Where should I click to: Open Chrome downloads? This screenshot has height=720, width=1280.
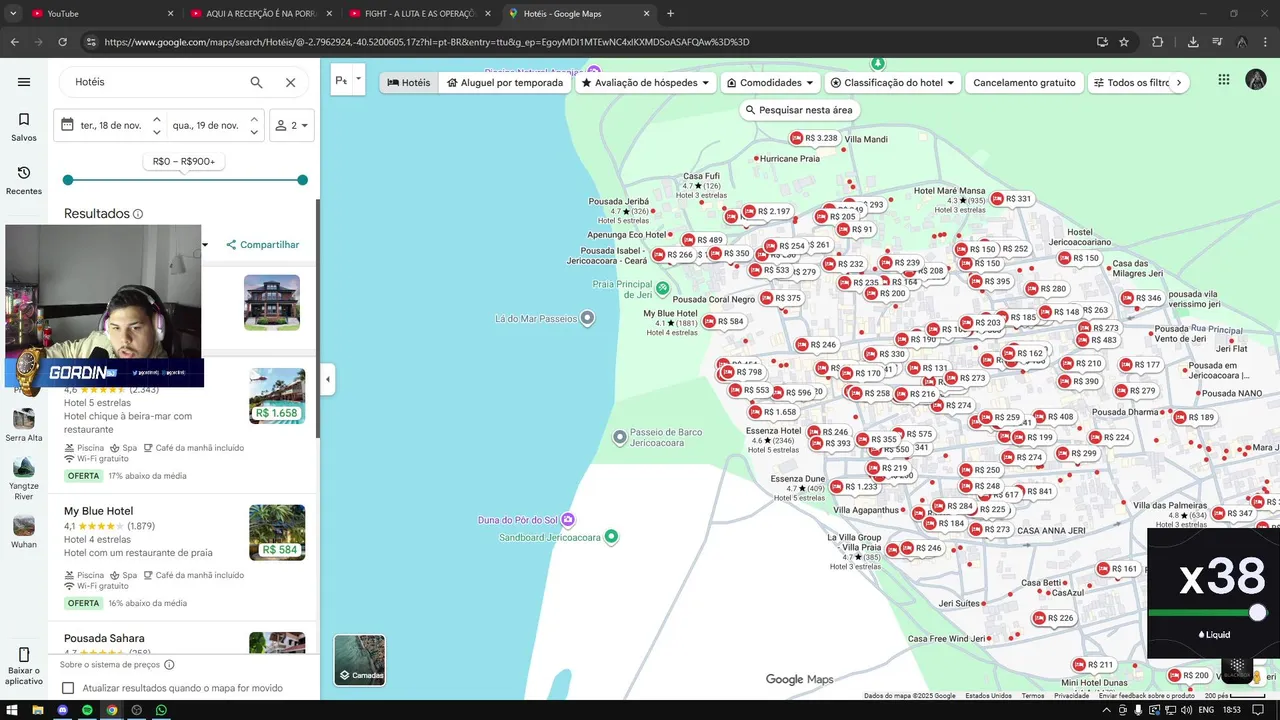pos(1193,42)
